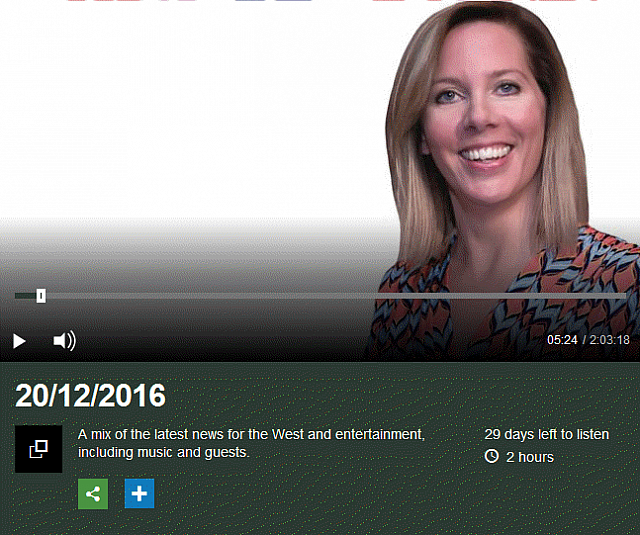Screen dimensions: 640x535
Task: Select the 20/12/2016 episode heading
Action: pyautogui.click(x=90, y=395)
